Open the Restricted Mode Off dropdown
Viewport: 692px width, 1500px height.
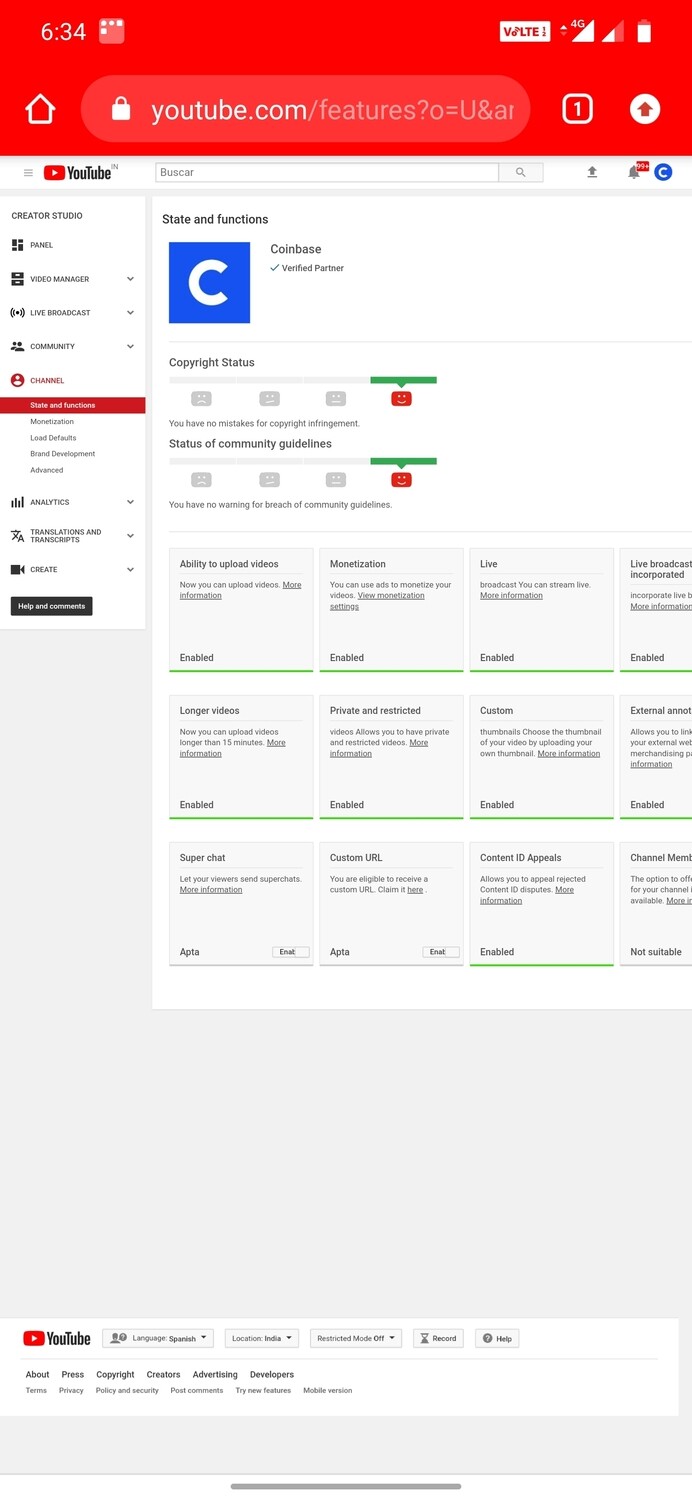coord(356,1338)
